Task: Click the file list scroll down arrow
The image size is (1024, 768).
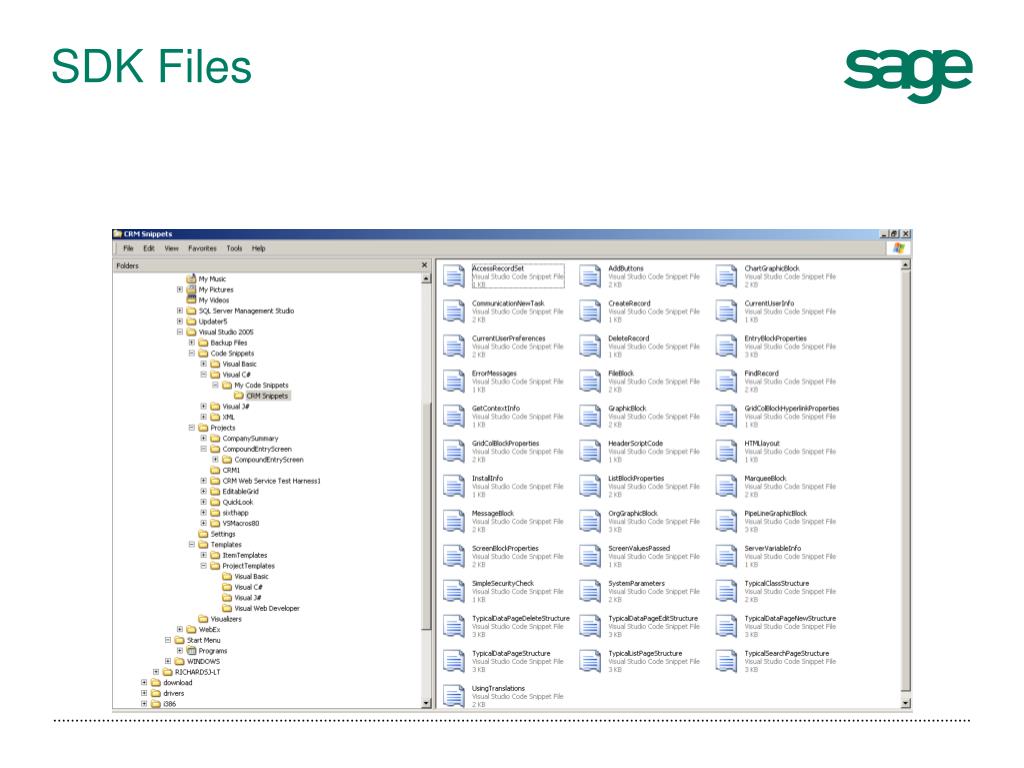Action: click(905, 703)
